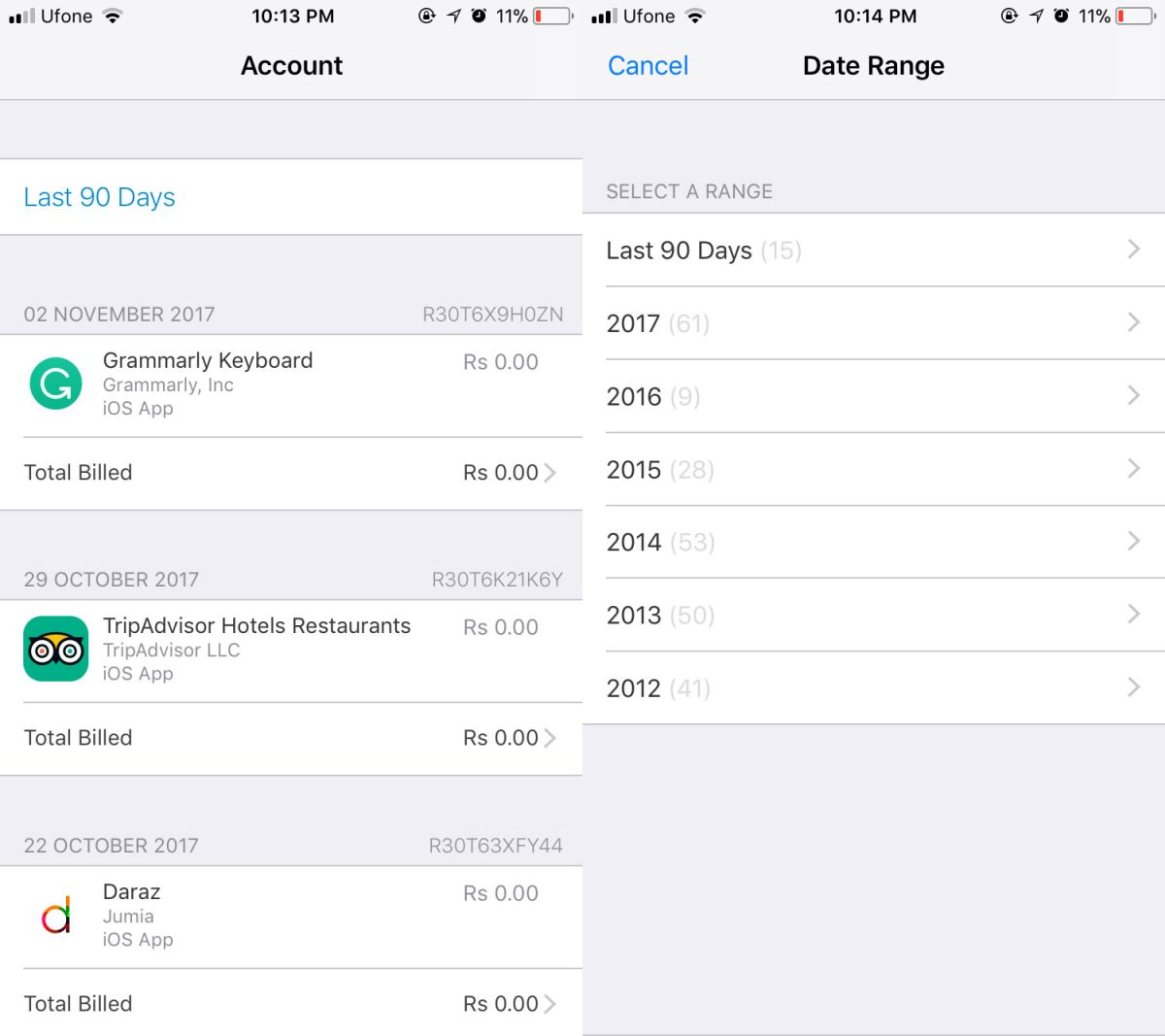Image resolution: width=1165 pixels, height=1036 pixels.
Task: Tap the battery icon in right status bar
Action: (1136, 17)
